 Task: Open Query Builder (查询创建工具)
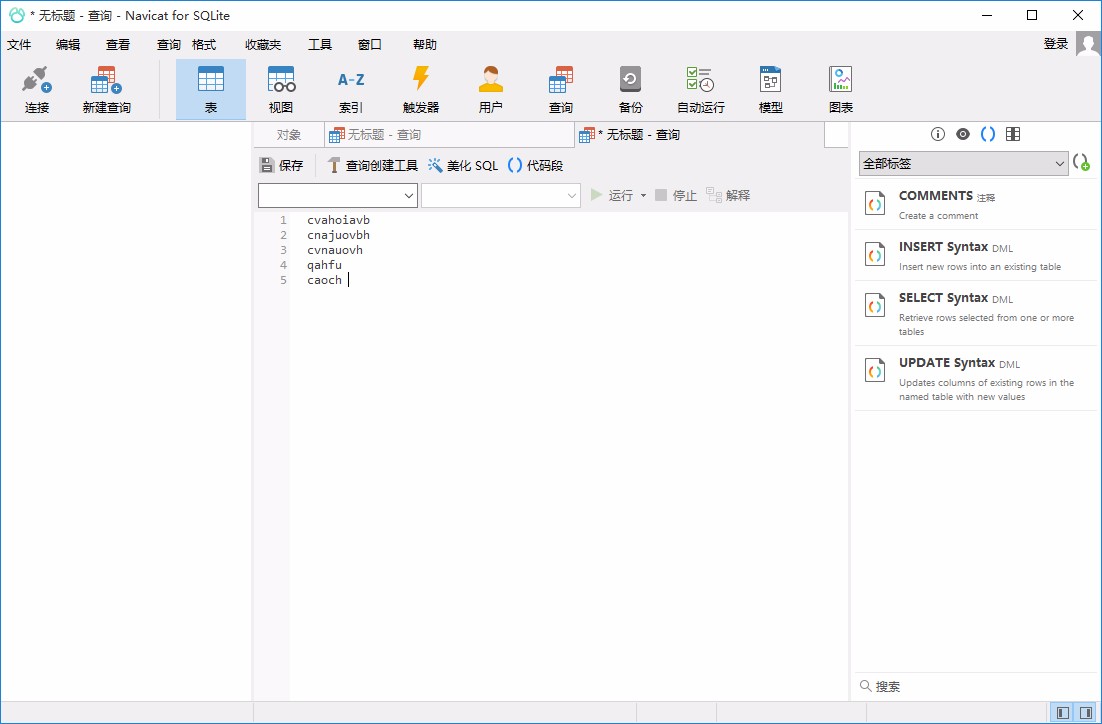372,165
